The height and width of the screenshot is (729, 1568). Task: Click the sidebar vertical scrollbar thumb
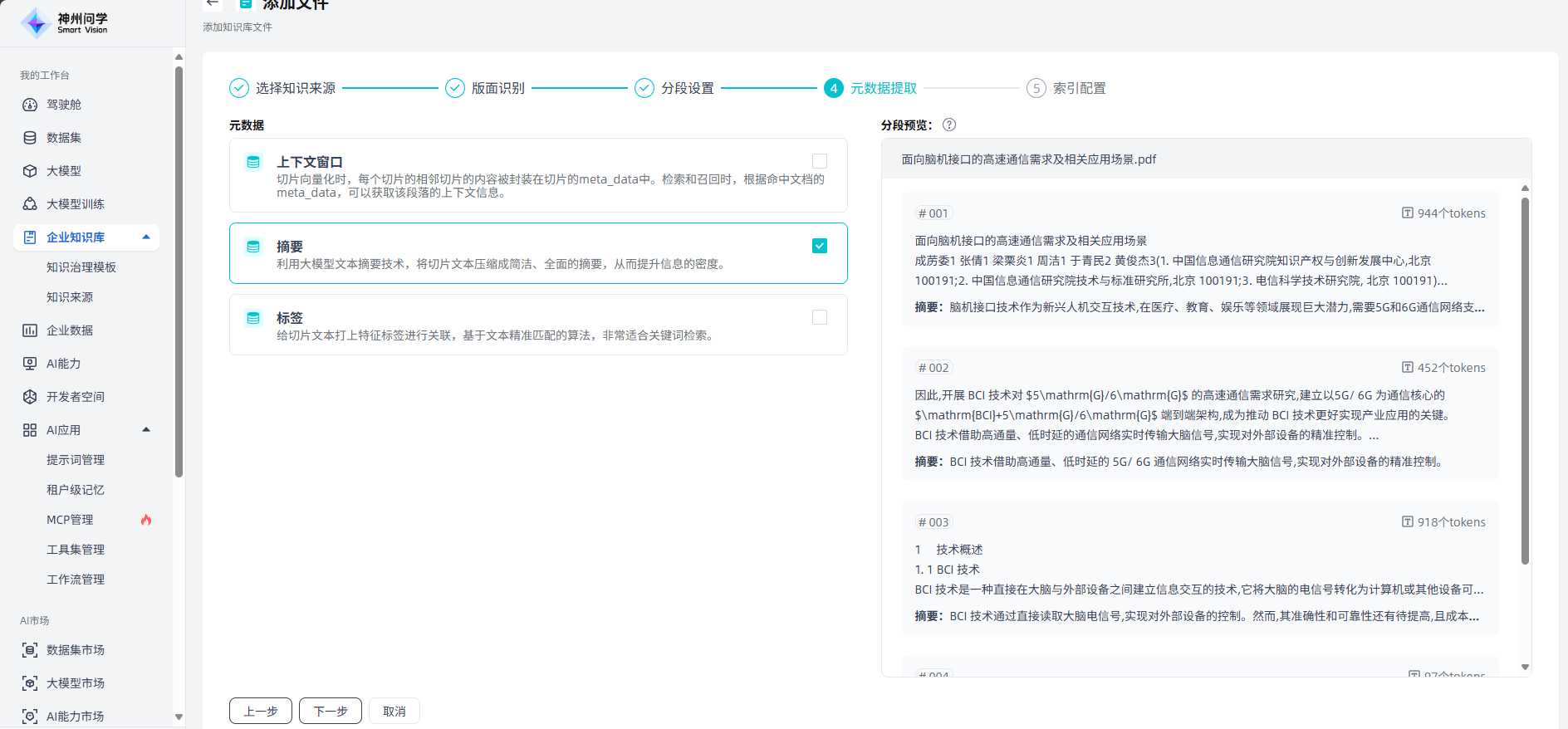[179, 272]
